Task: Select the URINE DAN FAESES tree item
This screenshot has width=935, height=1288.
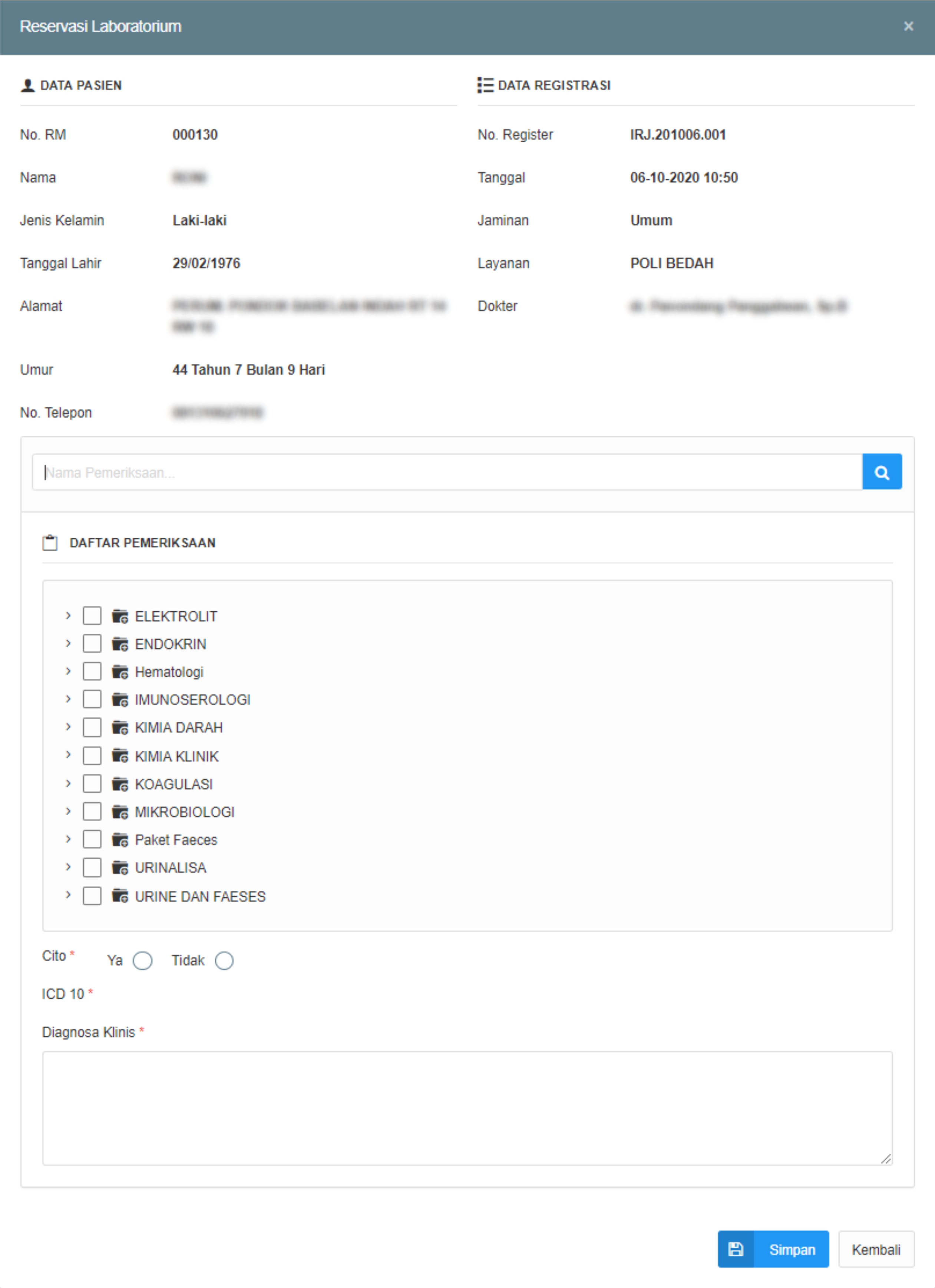Action: pos(200,896)
